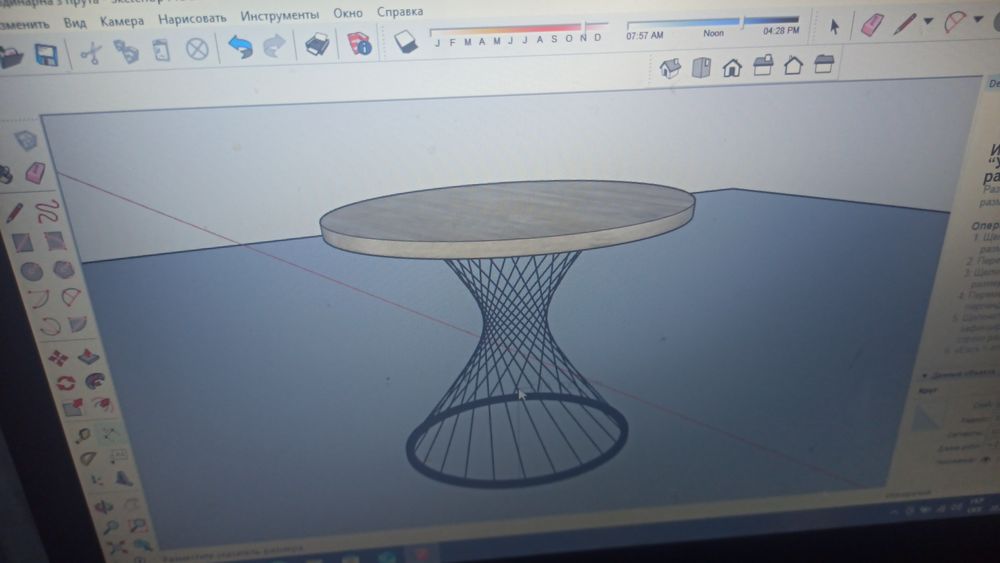Select the Move tool with red arrows
The width and height of the screenshot is (1000, 563).
point(58,358)
